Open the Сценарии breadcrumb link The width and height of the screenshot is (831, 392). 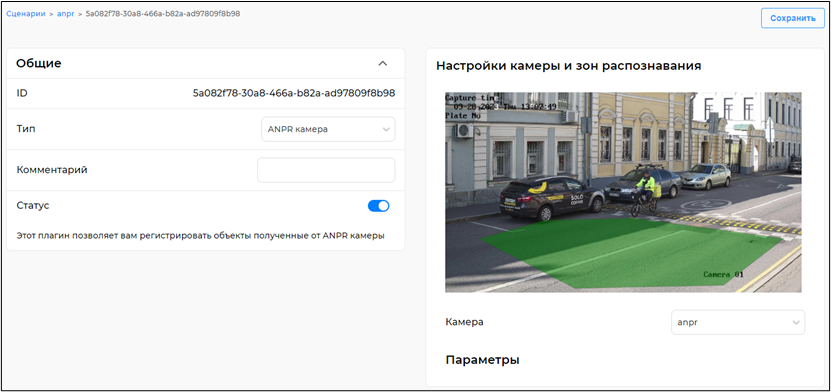(x=25, y=14)
